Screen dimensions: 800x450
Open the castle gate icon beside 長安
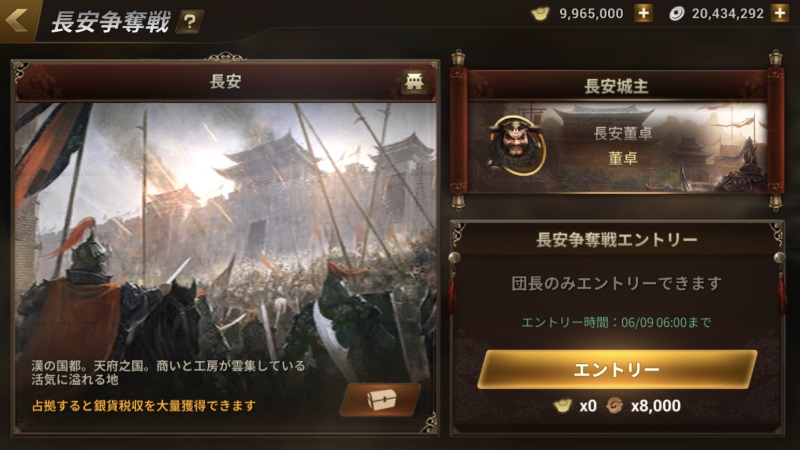coord(414,81)
